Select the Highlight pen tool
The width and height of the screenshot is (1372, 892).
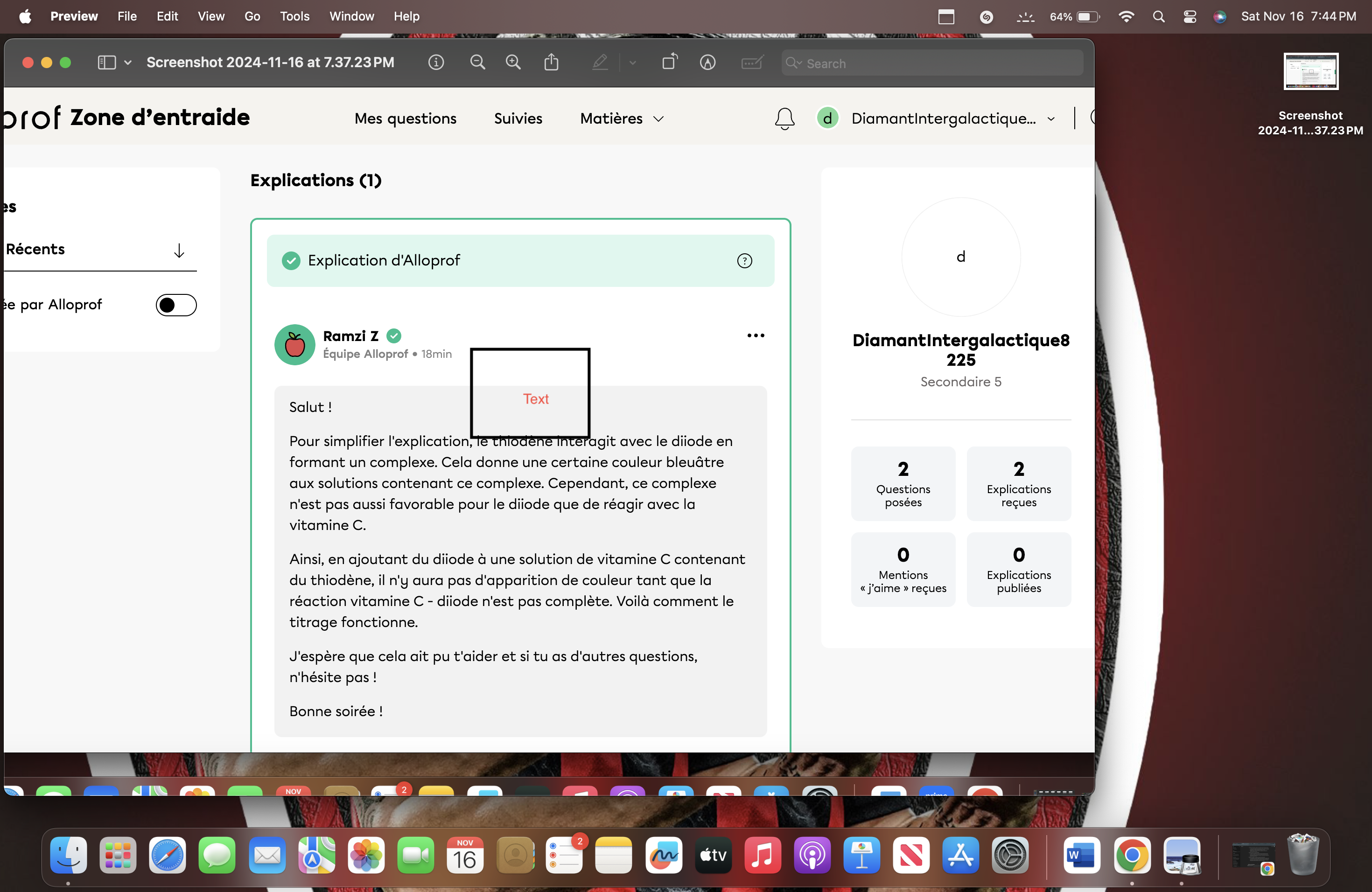(600, 62)
